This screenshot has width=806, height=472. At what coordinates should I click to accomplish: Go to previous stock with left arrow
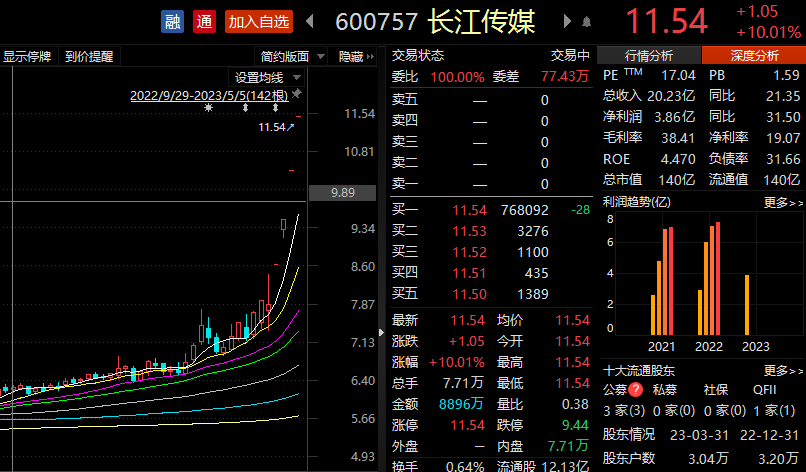(309, 21)
